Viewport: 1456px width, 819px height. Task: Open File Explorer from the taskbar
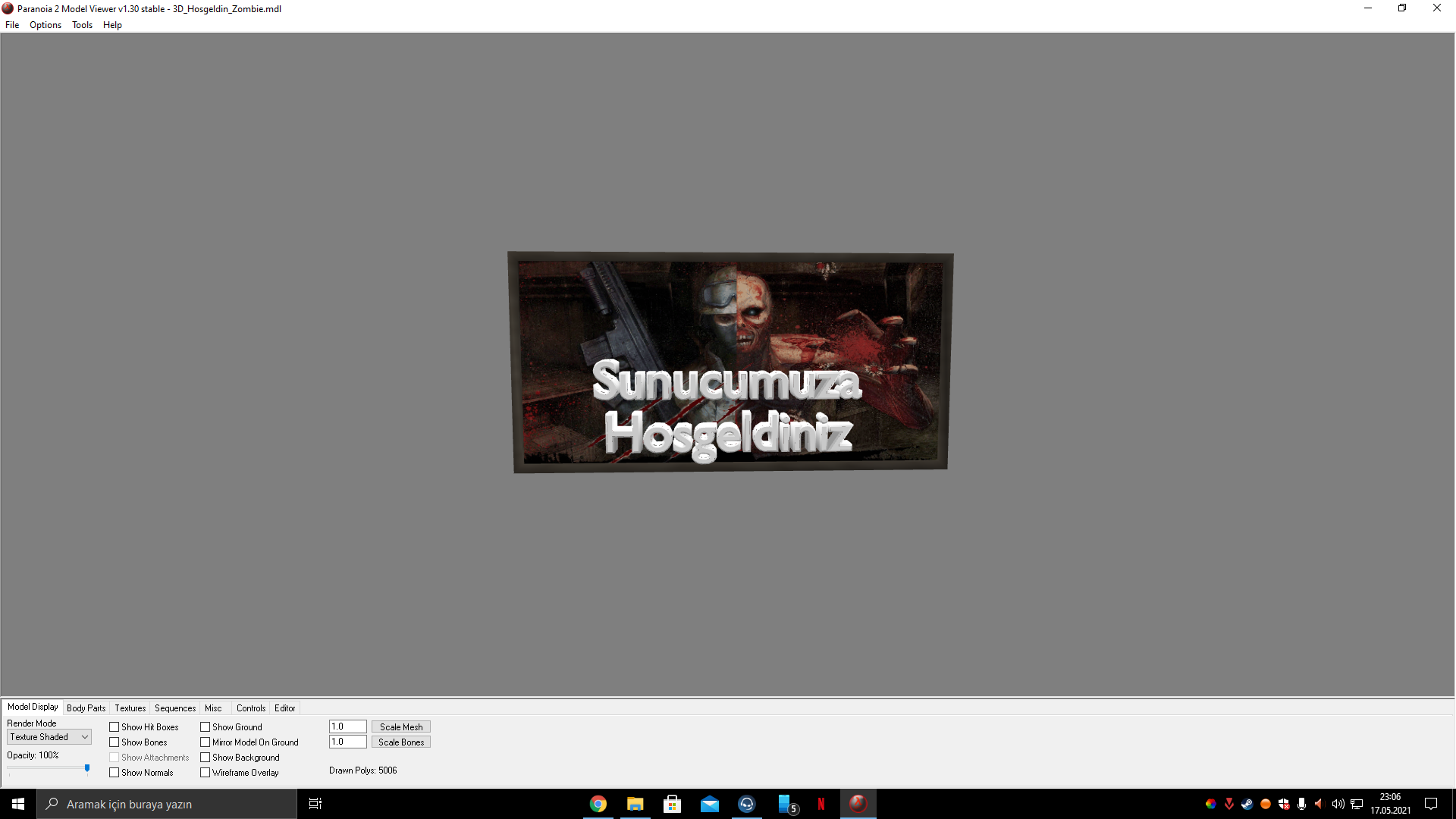(x=635, y=804)
